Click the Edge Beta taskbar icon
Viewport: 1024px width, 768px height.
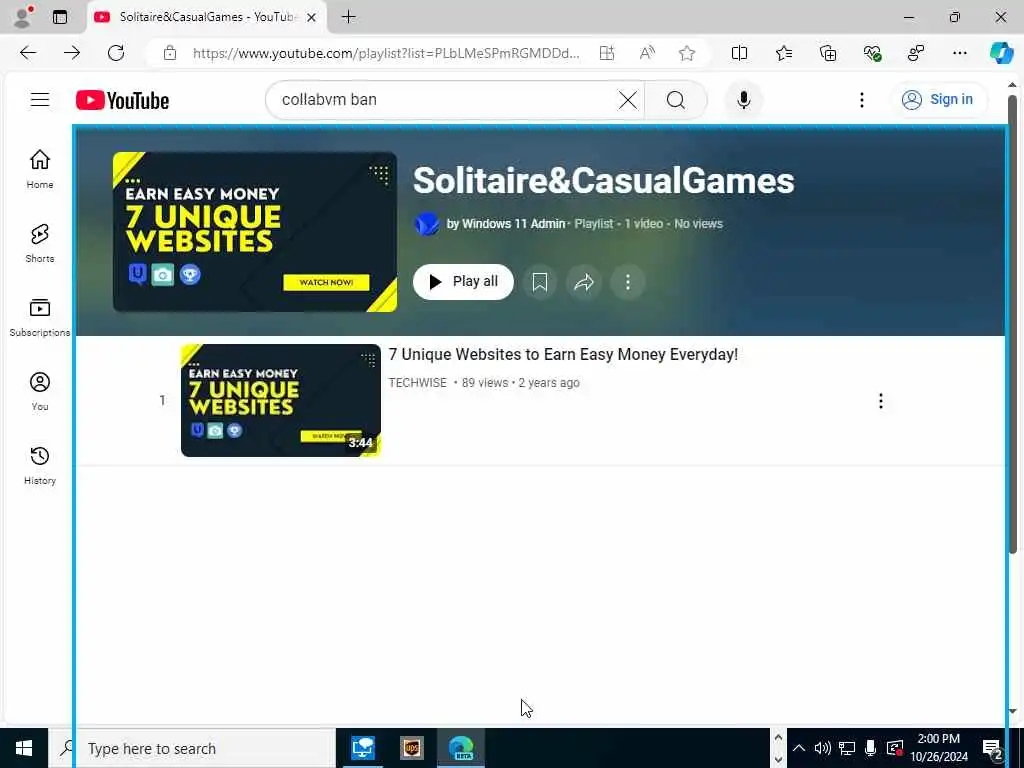click(x=461, y=748)
